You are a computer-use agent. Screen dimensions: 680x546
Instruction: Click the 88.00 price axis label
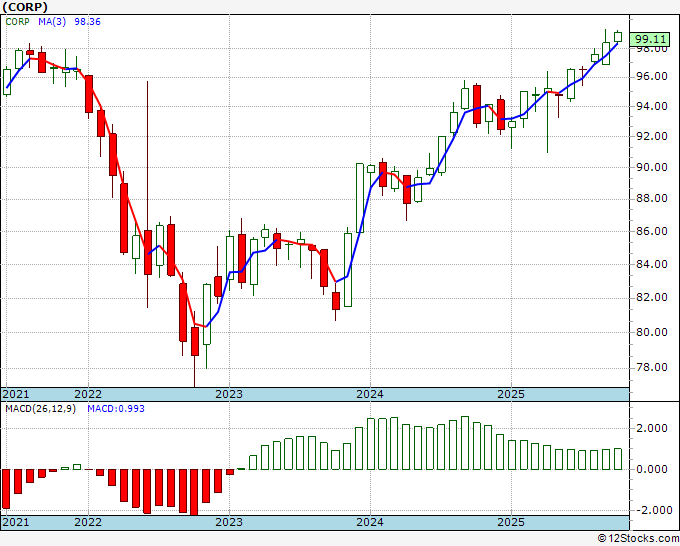pyautogui.click(x=654, y=199)
